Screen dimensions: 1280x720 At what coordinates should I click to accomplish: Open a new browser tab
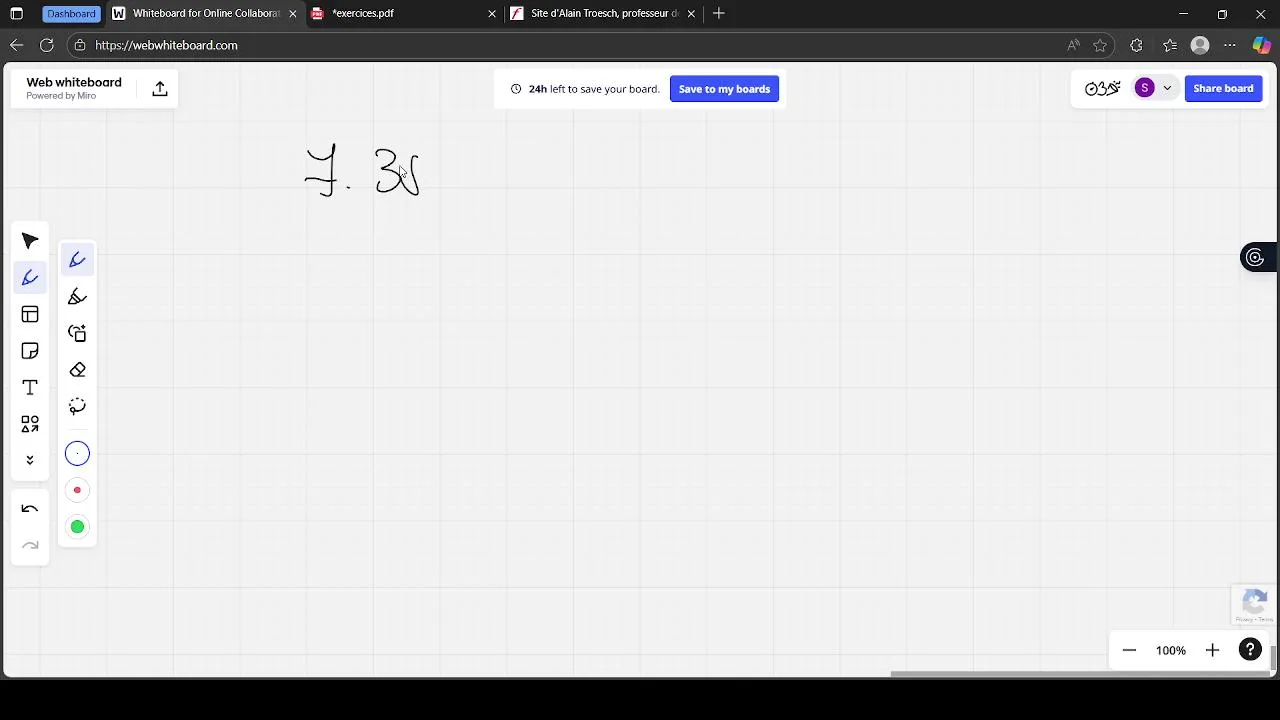[x=718, y=14]
